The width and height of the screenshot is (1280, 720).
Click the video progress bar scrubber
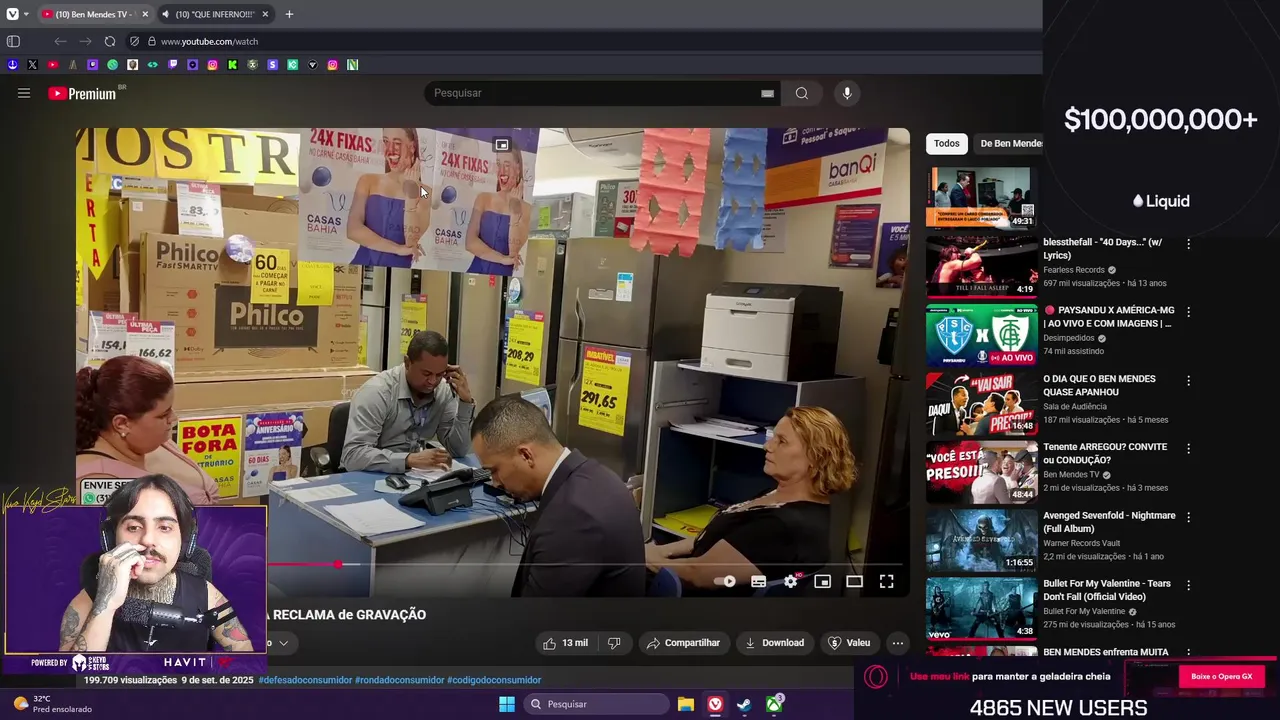tap(338, 565)
